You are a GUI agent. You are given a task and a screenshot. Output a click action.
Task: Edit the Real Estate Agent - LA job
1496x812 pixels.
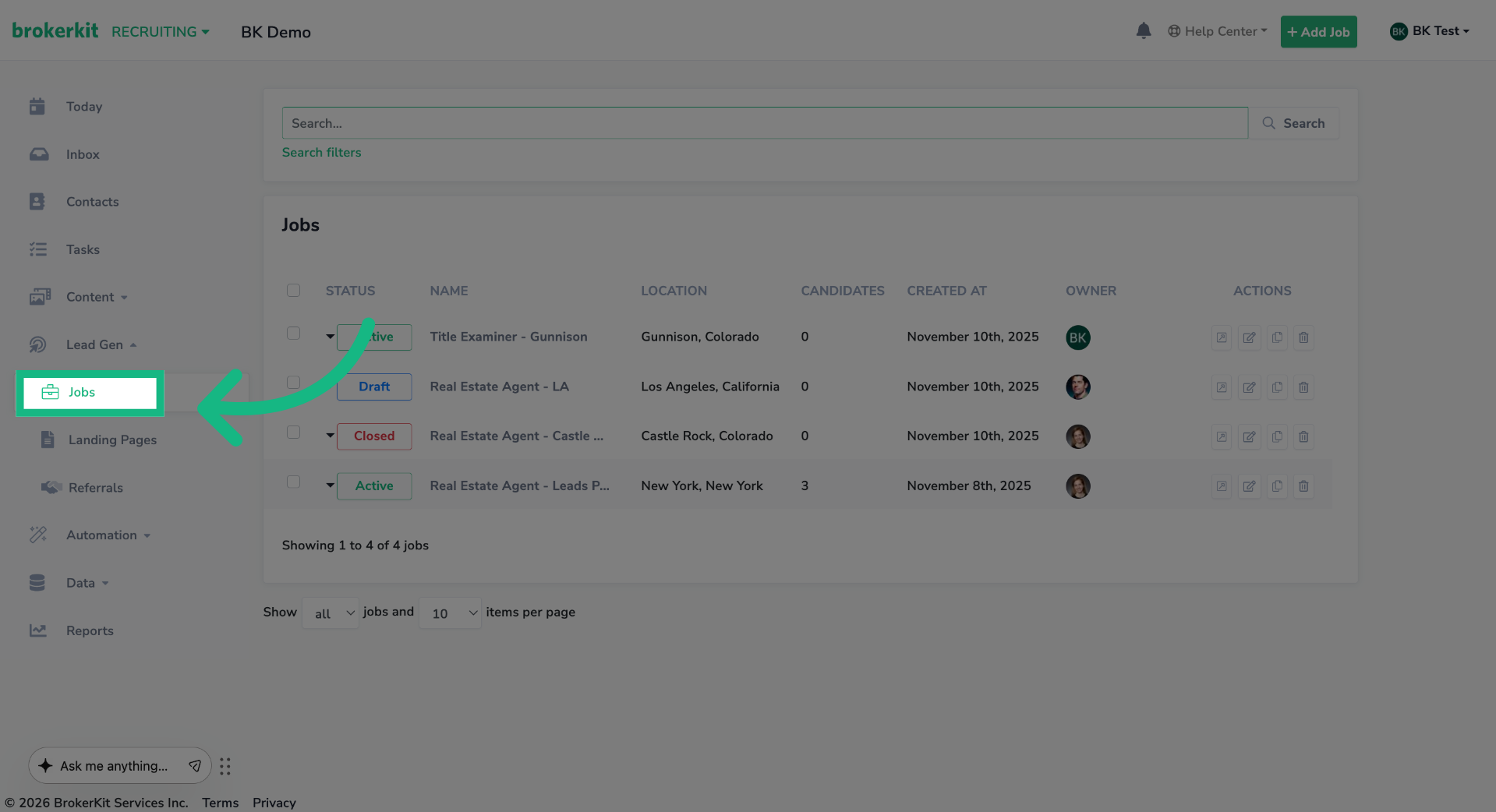click(x=1249, y=387)
